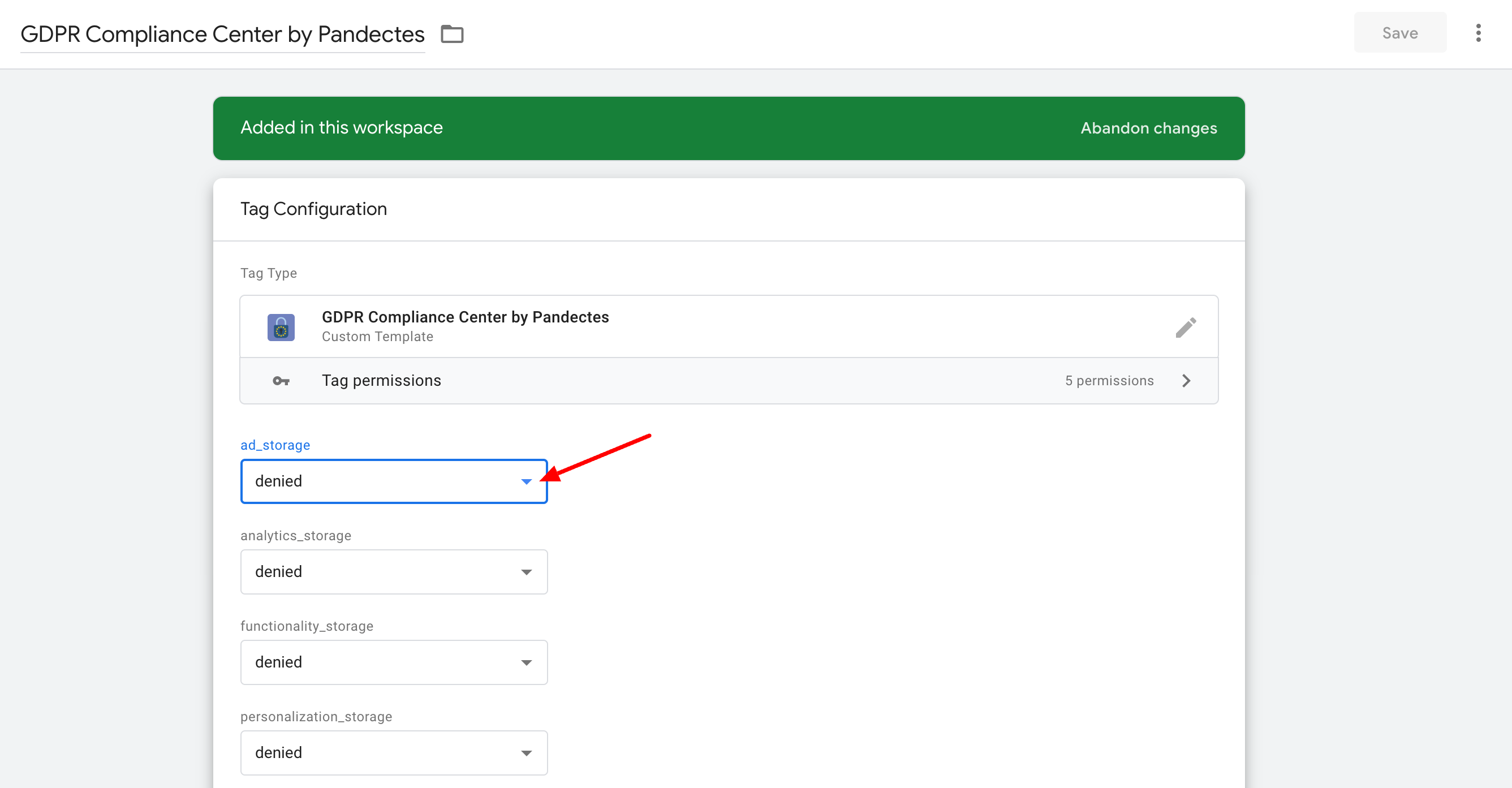This screenshot has width=1512, height=788.
Task: Click the key icon for tag permissions
Action: click(281, 381)
